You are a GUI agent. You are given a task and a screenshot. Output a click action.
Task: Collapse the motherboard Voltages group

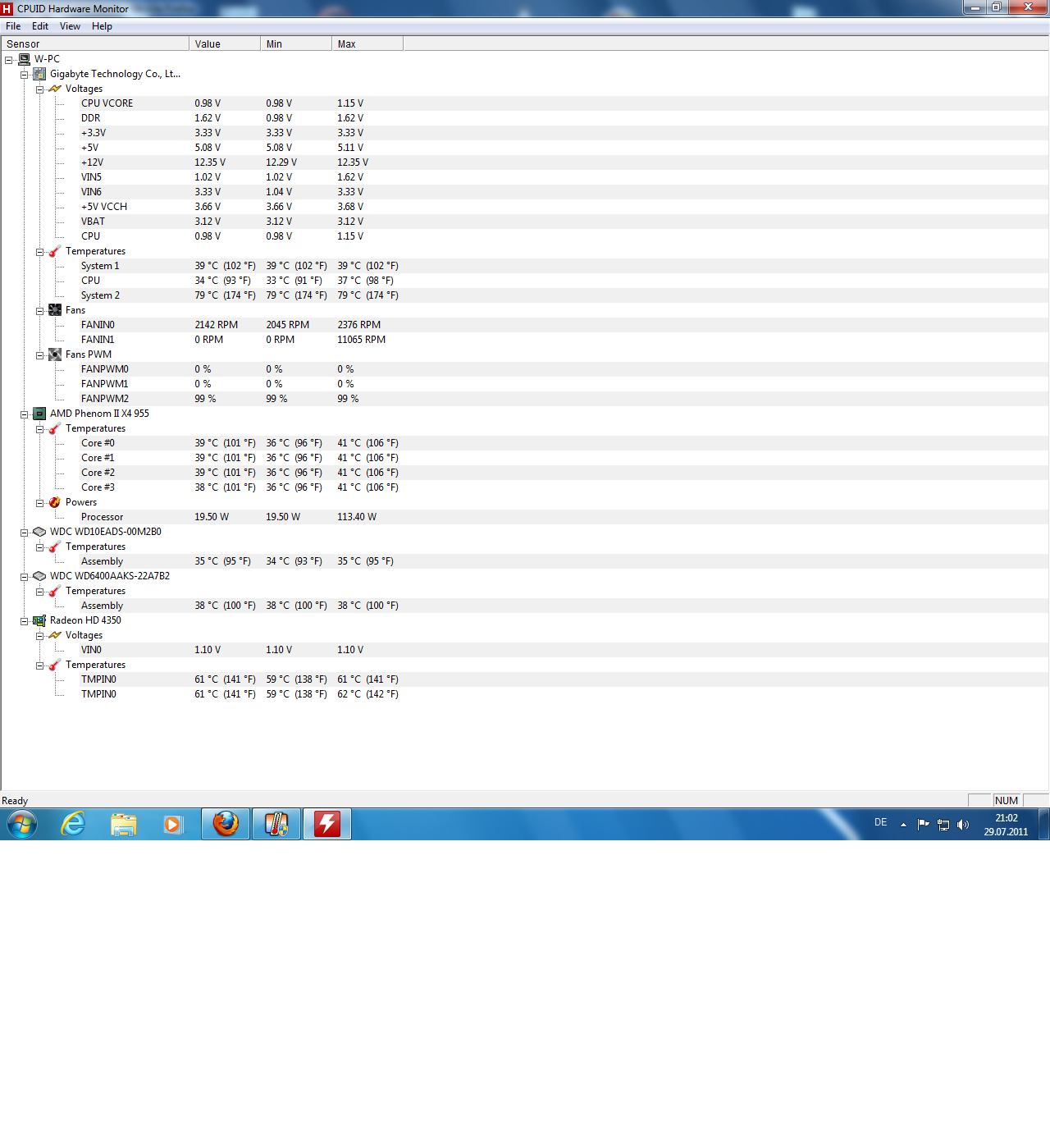[x=39, y=89]
